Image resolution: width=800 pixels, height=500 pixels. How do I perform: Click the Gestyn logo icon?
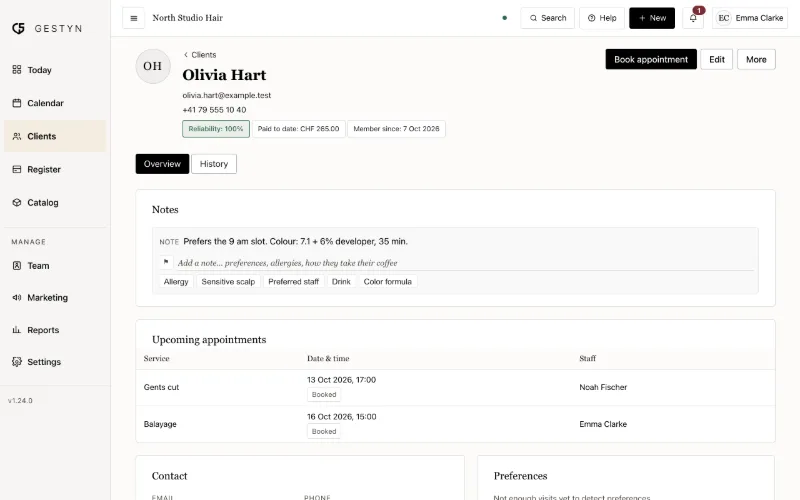pyautogui.click(x=18, y=29)
